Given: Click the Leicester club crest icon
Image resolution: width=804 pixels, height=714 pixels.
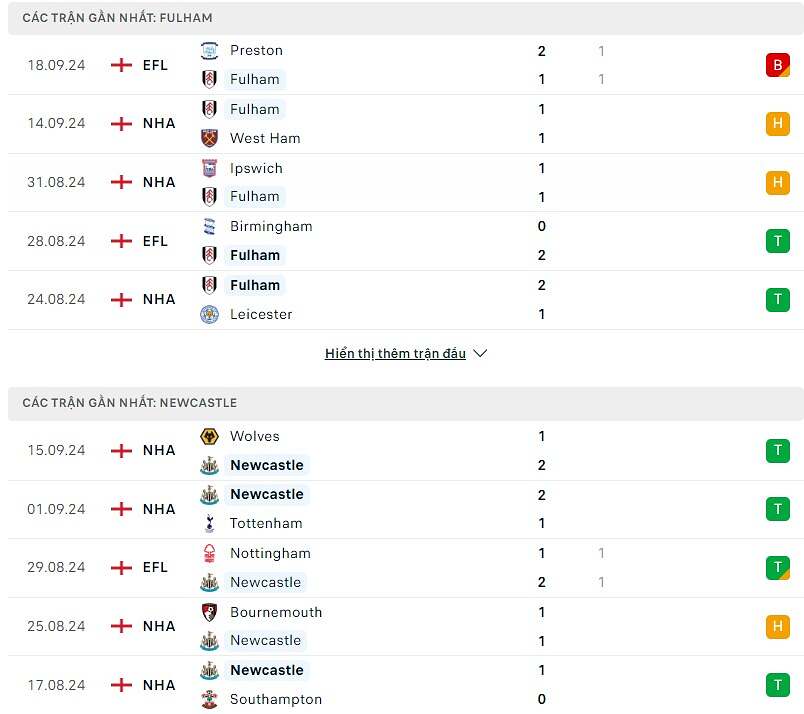Looking at the screenshot, I should 209,314.
